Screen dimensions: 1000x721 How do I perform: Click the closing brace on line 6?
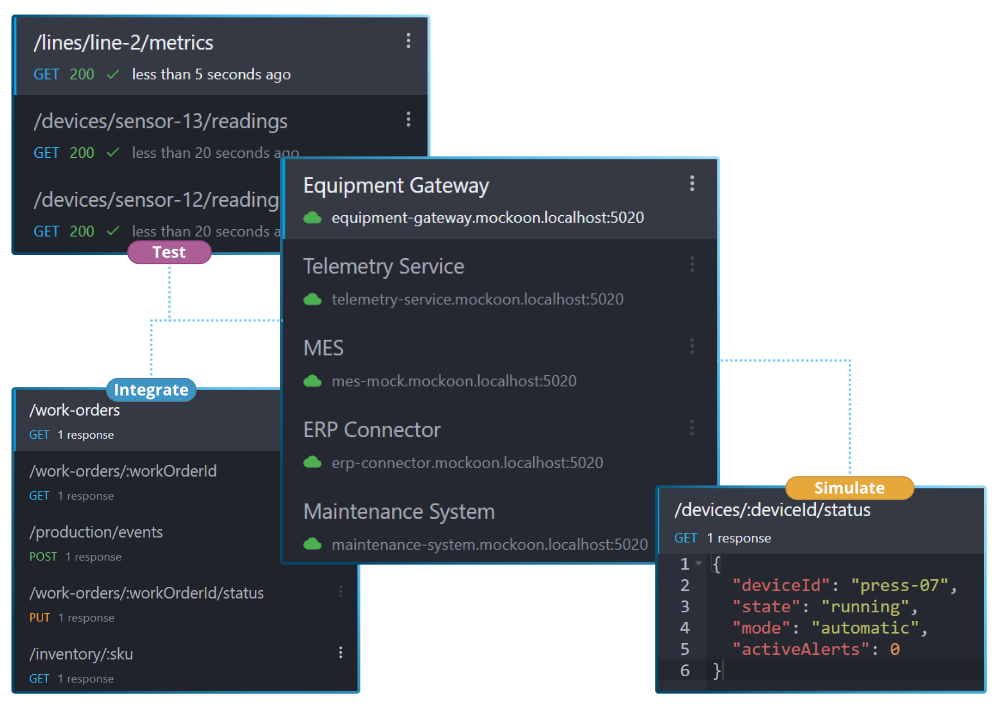(716, 670)
